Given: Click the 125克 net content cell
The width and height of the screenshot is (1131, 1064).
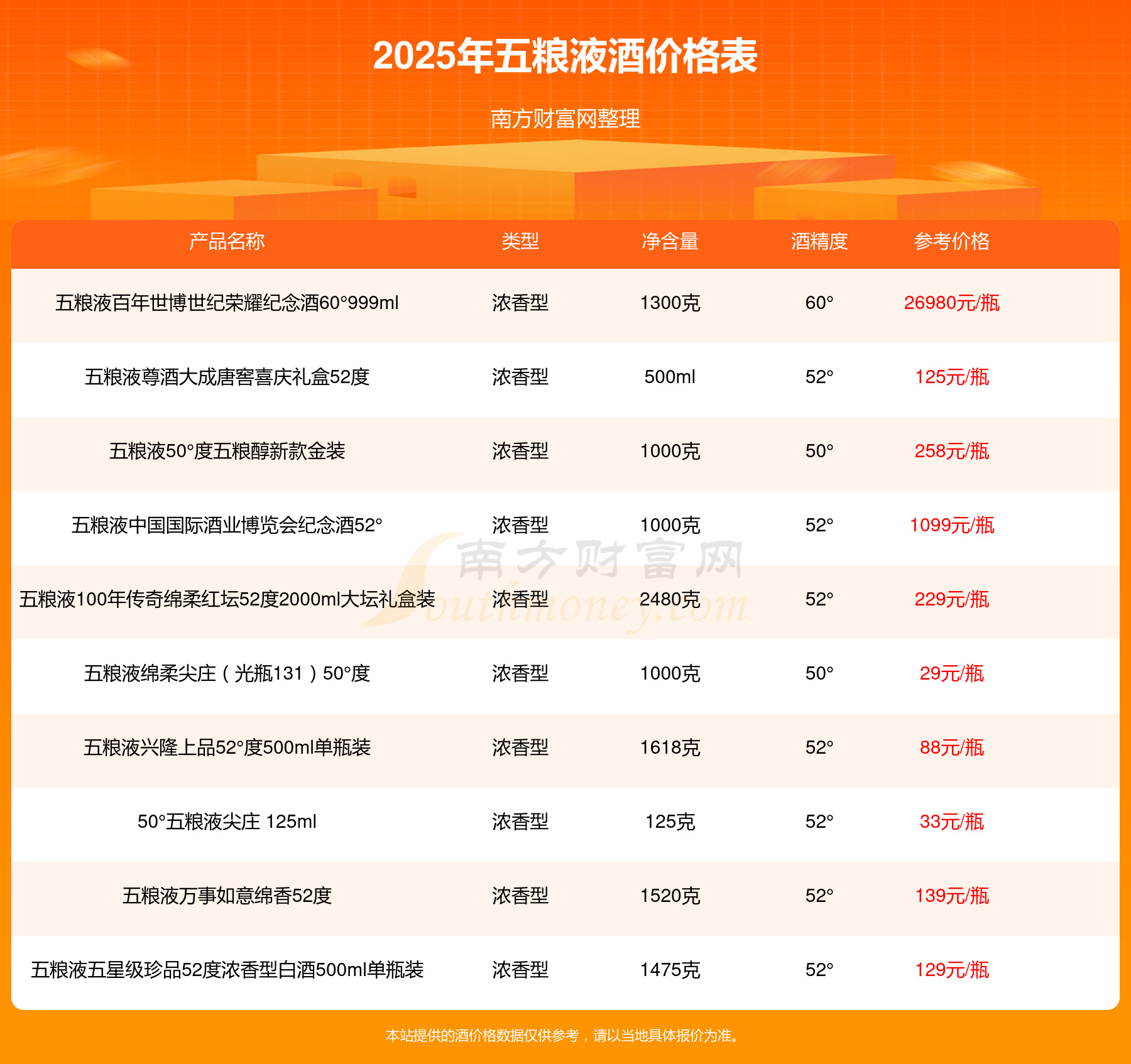Looking at the screenshot, I should pos(670,822).
